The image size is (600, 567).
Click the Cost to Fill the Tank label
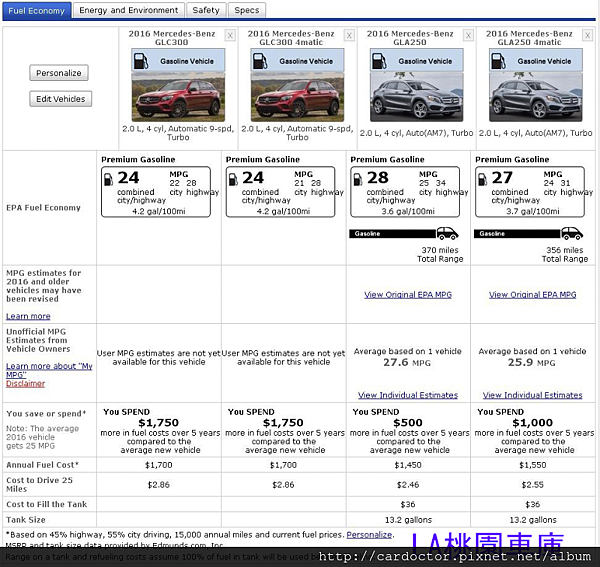click(47, 504)
